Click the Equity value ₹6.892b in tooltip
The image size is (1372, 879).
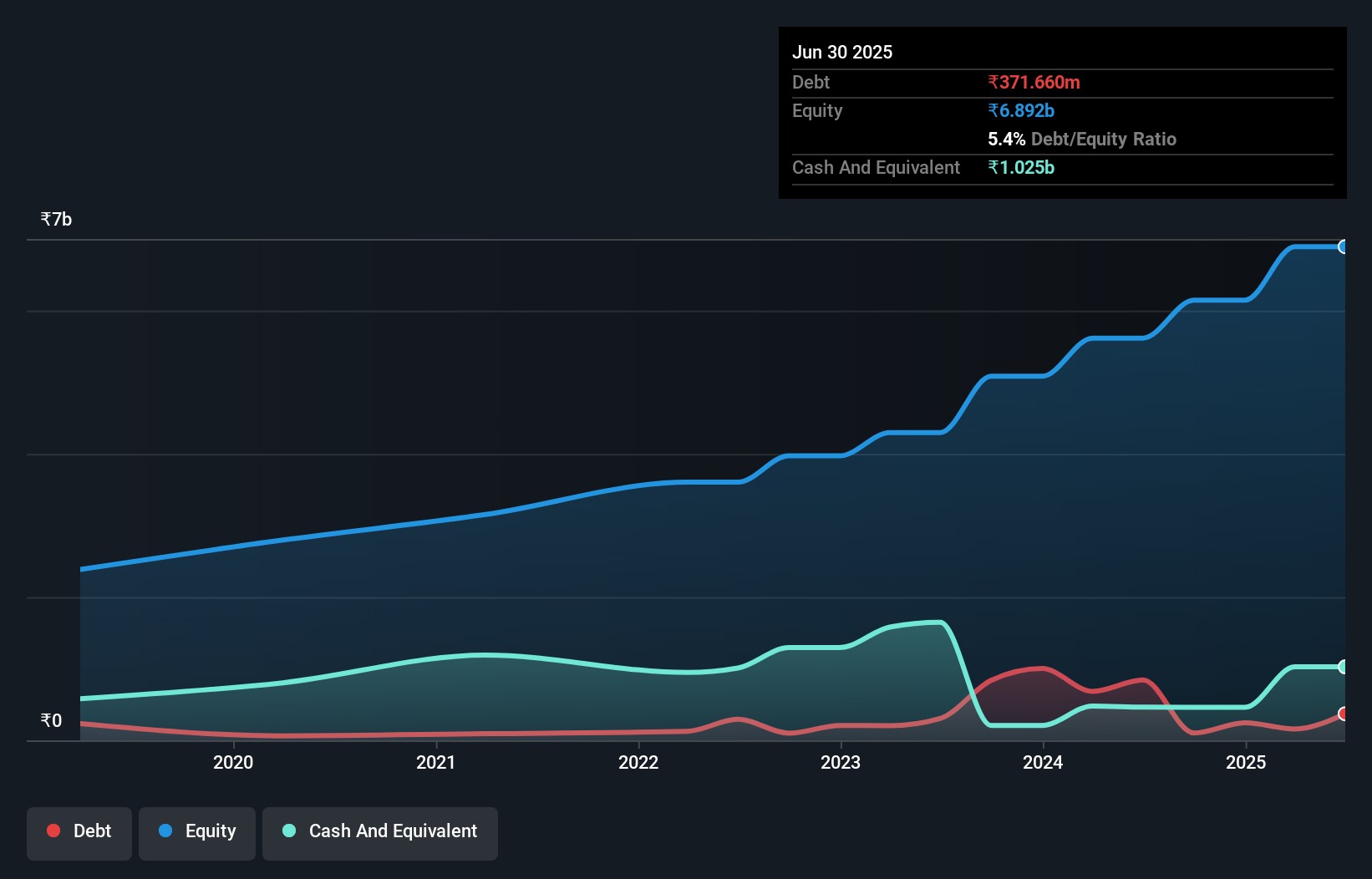pyautogui.click(x=1021, y=110)
